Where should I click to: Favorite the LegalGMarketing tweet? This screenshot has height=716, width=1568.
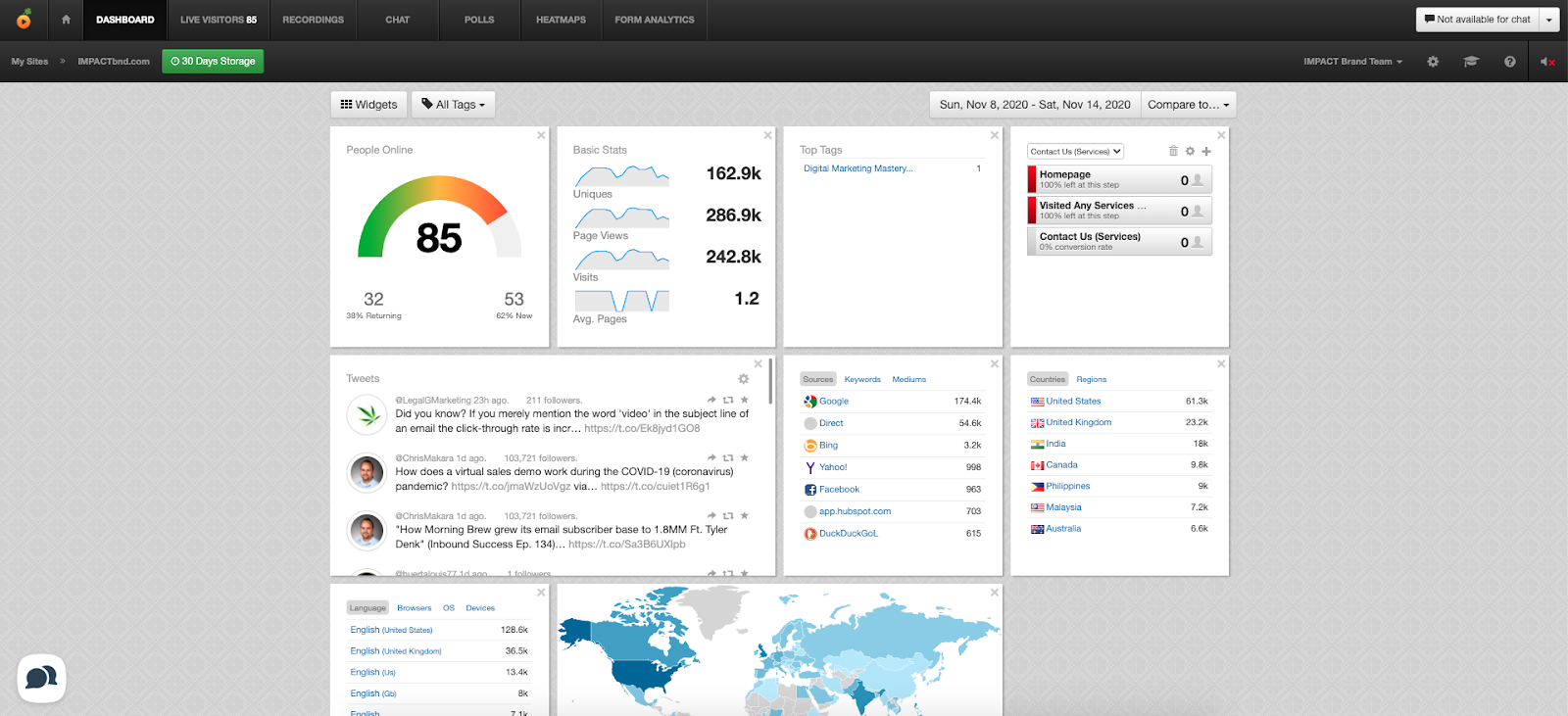coord(745,400)
